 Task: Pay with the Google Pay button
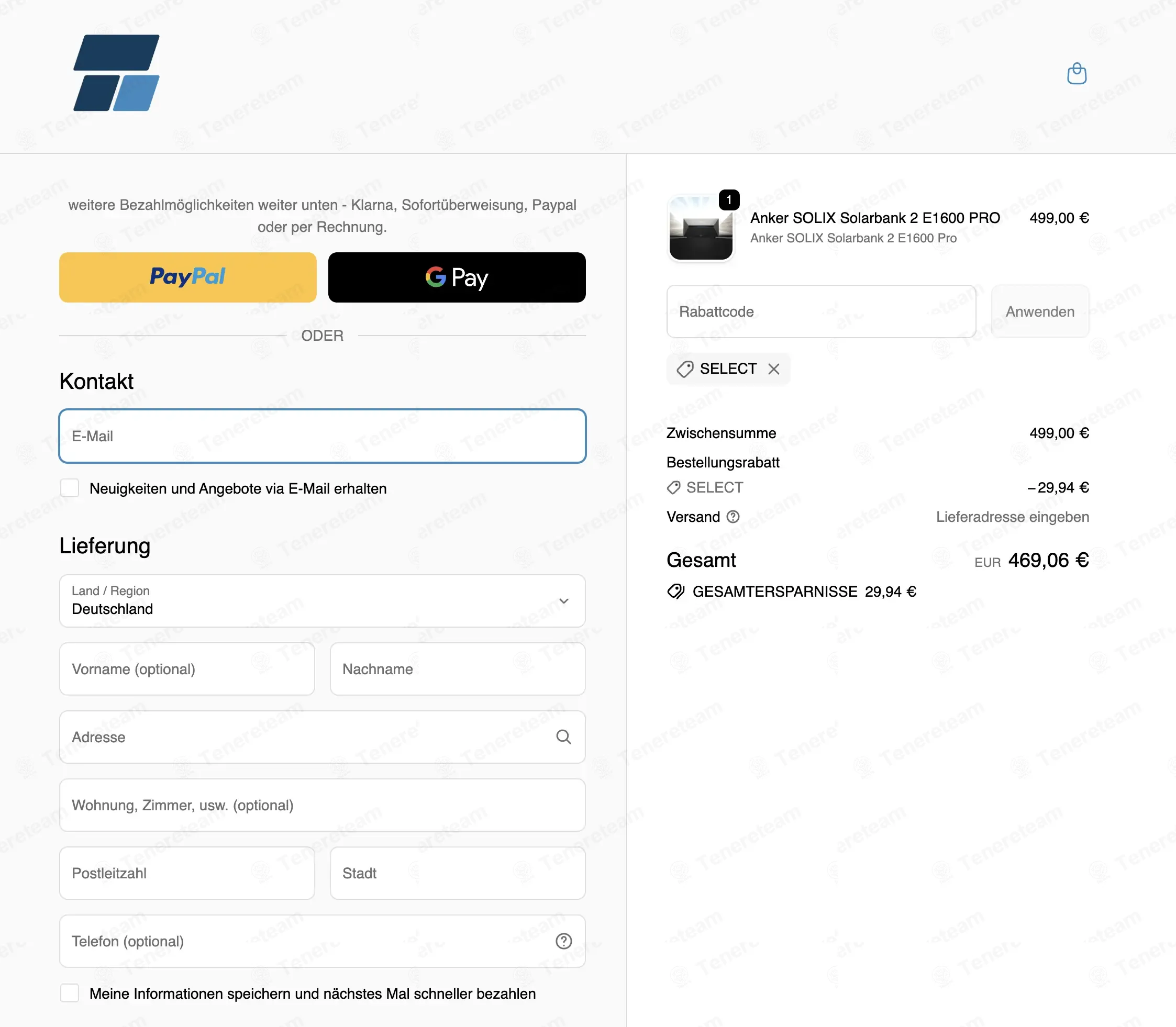coord(457,277)
